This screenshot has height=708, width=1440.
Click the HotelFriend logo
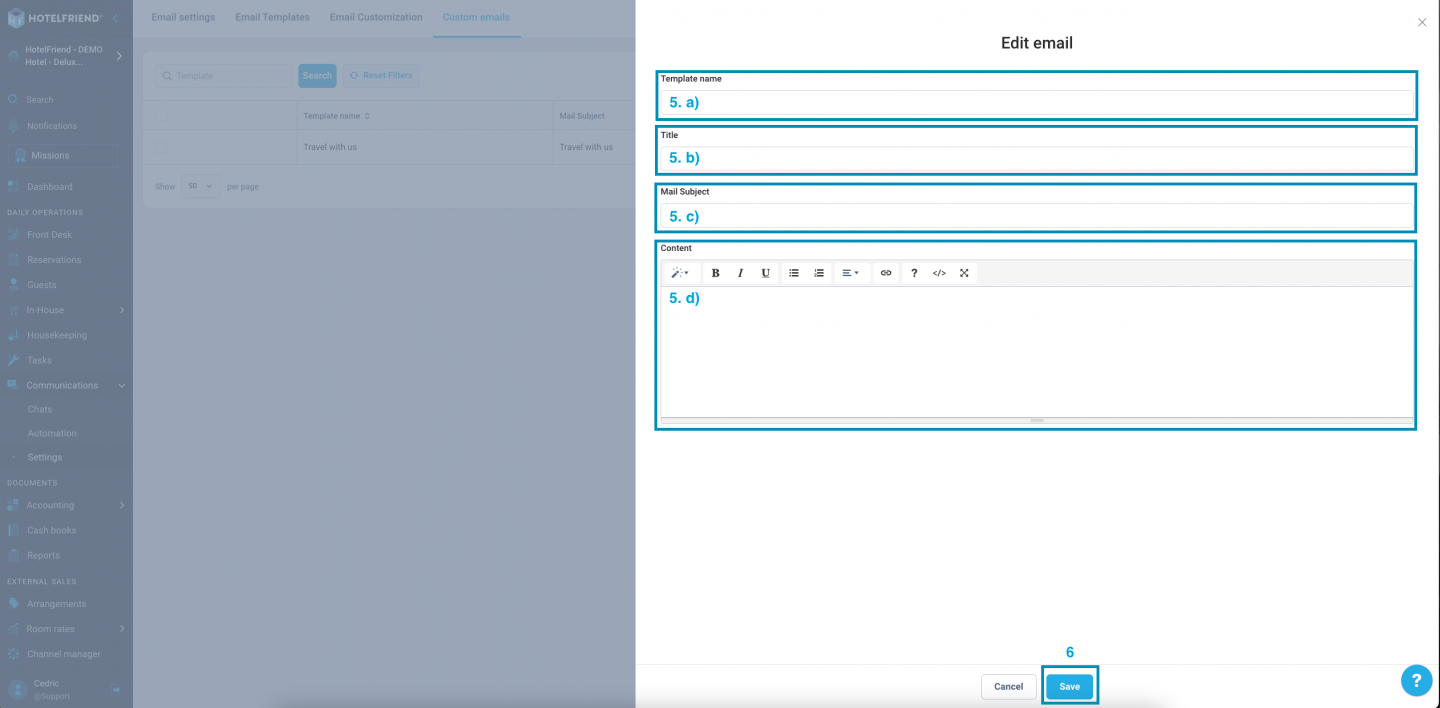[x=55, y=18]
